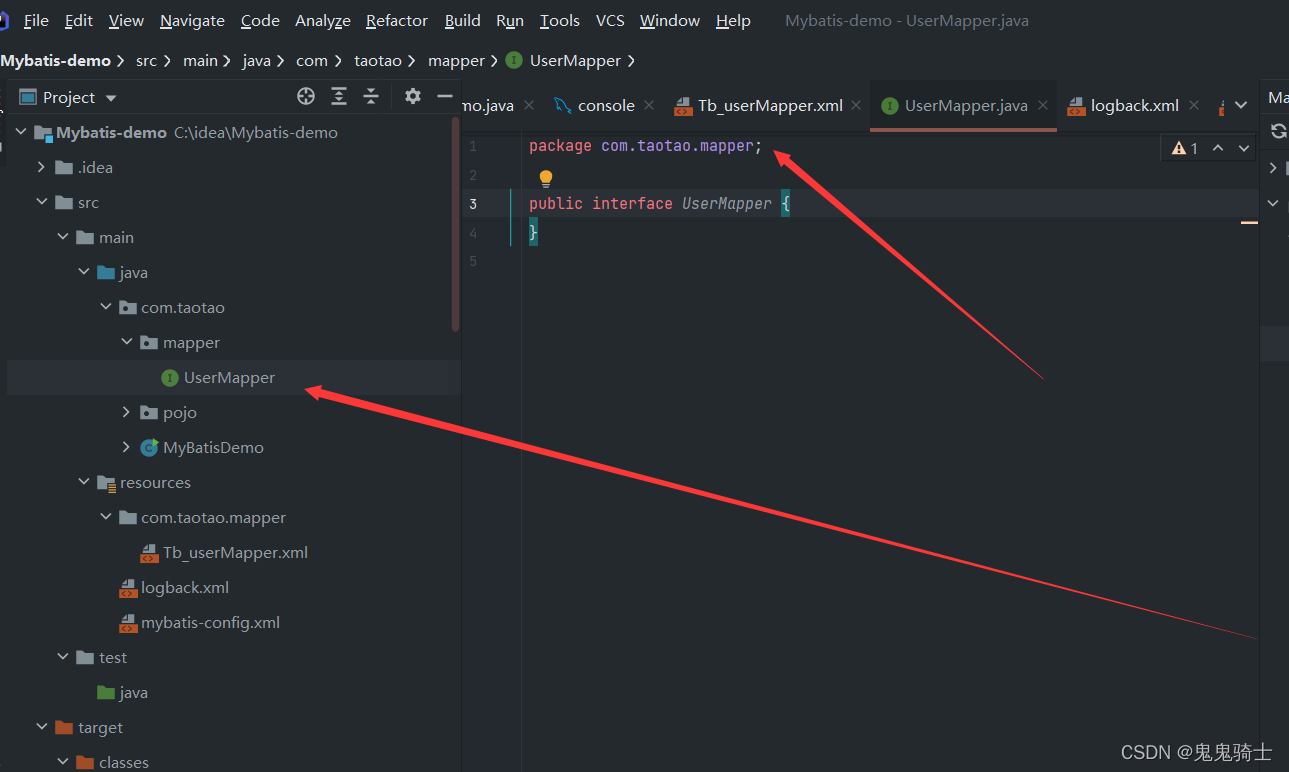Open the inspection warnings indicator
The height and width of the screenshot is (772, 1289).
[1185, 148]
